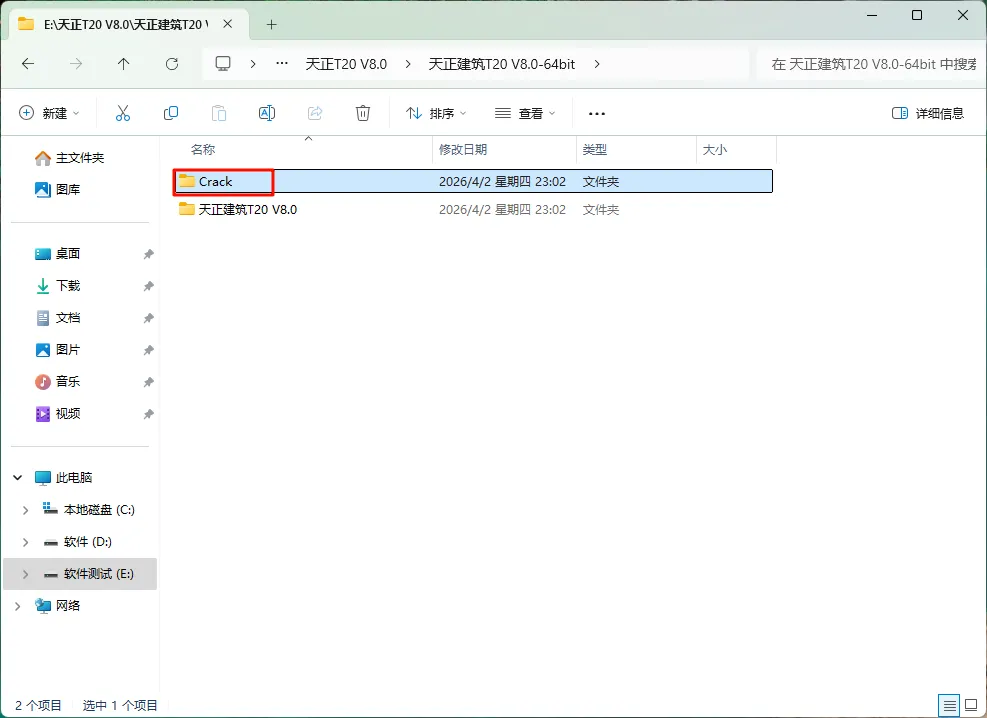The width and height of the screenshot is (987, 718).
Task: Click the This PC monitor icon in address bar
Action: coord(223,64)
